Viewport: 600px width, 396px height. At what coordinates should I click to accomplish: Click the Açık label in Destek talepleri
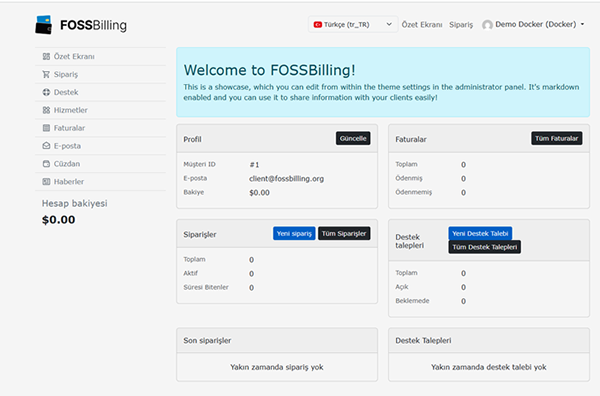click(402, 287)
